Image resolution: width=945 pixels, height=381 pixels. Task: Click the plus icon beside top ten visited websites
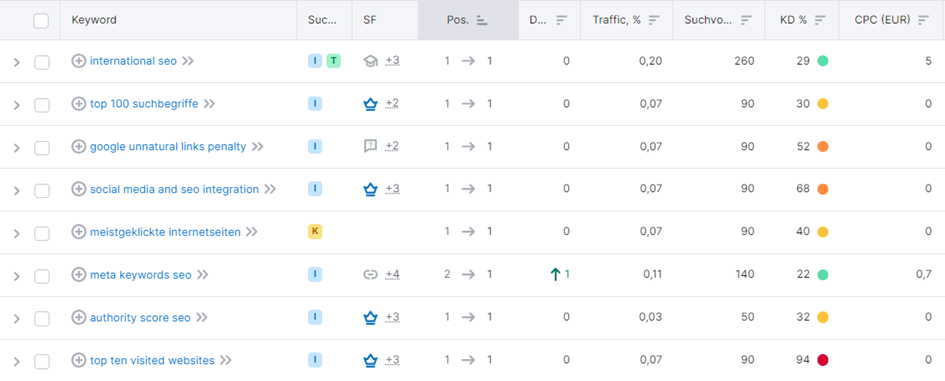tap(79, 361)
